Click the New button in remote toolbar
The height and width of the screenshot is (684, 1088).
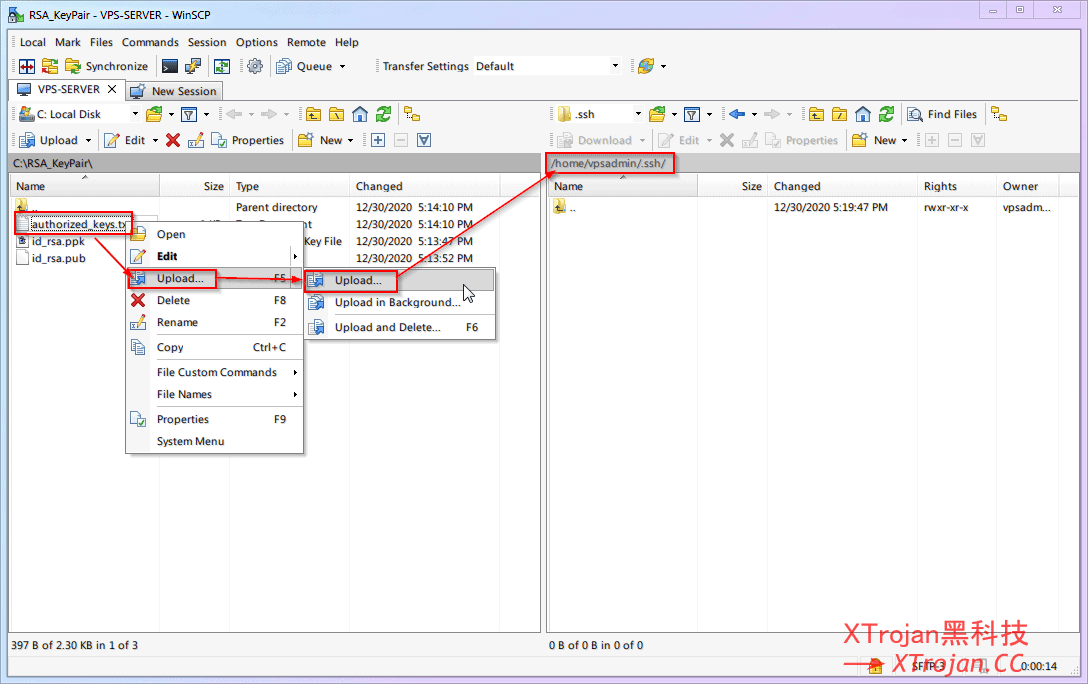click(874, 140)
